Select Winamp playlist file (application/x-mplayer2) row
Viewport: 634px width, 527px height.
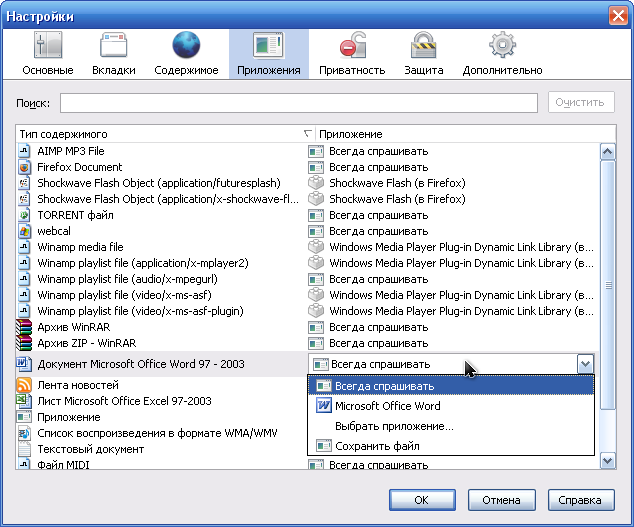coord(305,263)
